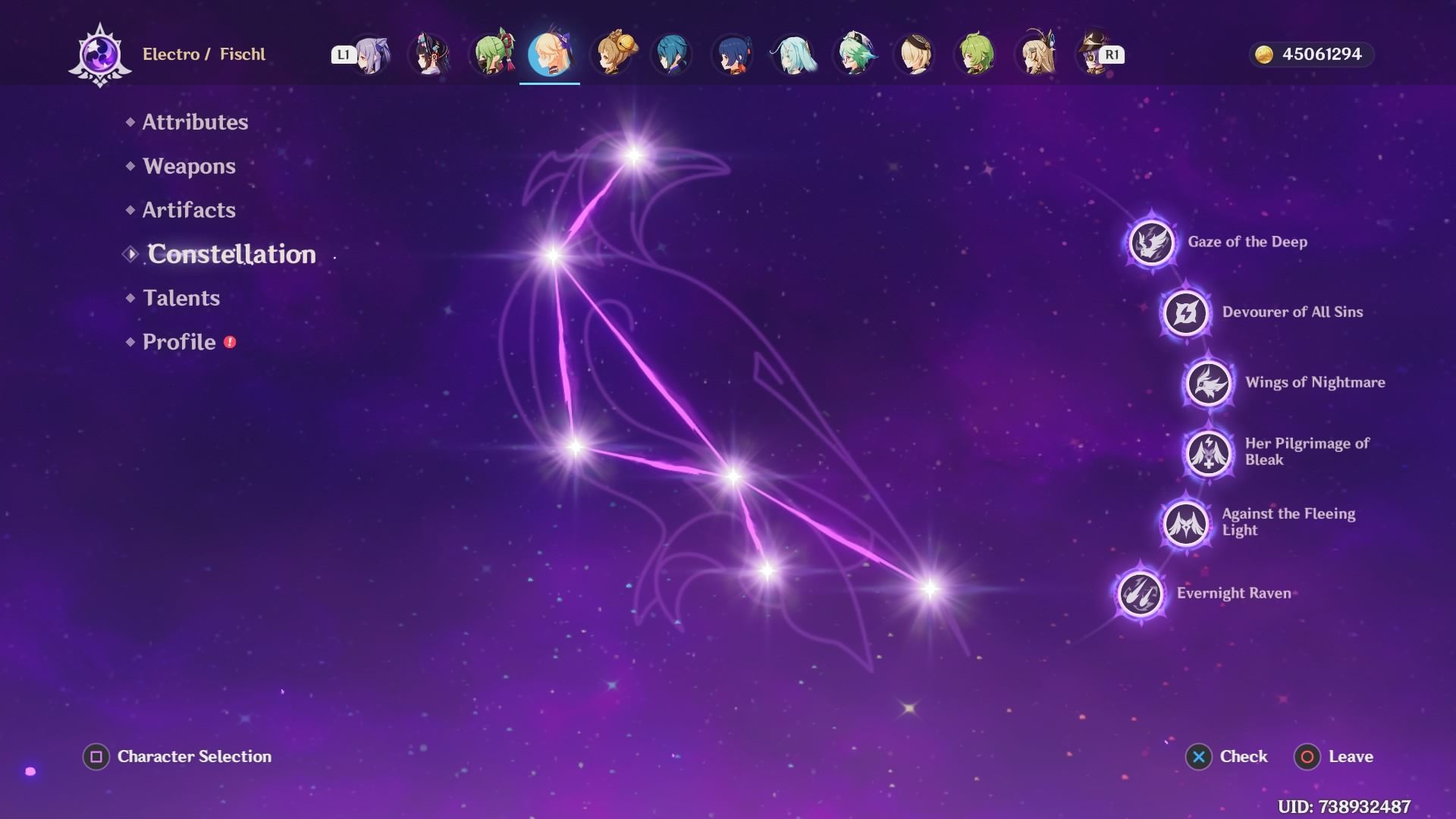Open the Attributes menu
1456x819 pixels.
tap(195, 122)
